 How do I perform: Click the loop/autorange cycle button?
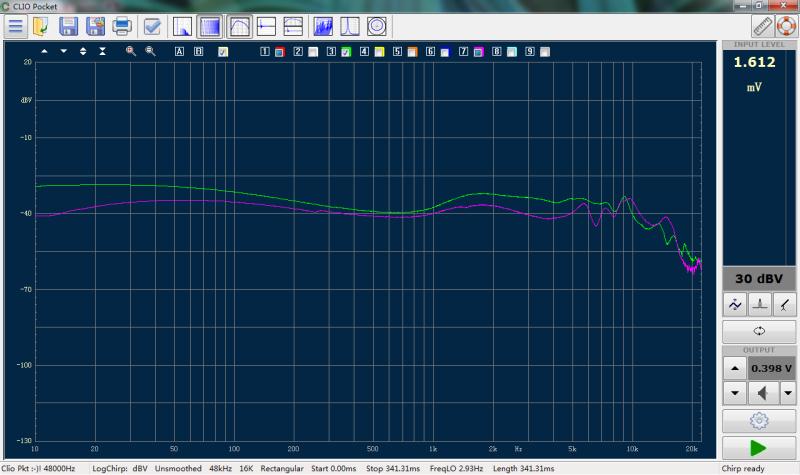tap(759, 332)
